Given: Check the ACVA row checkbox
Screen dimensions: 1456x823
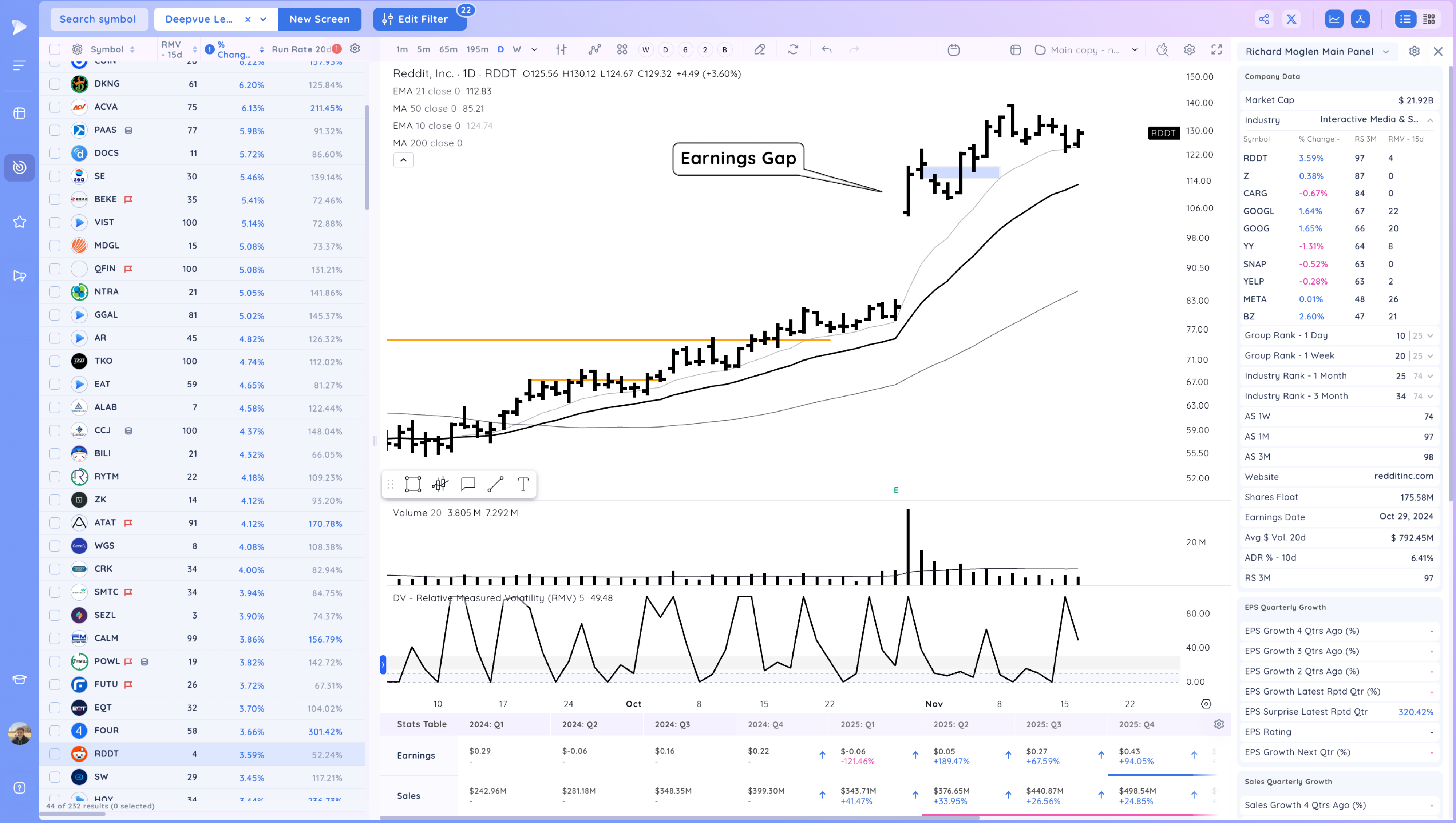Looking at the screenshot, I should coord(54,107).
